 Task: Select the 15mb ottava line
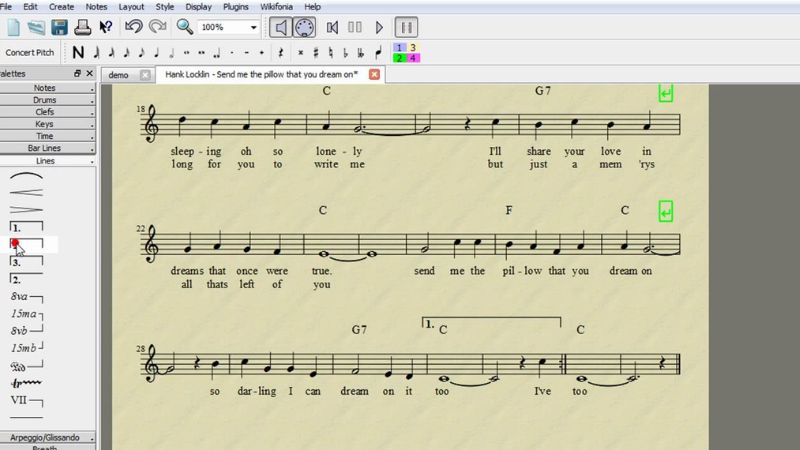(x=27, y=348)
